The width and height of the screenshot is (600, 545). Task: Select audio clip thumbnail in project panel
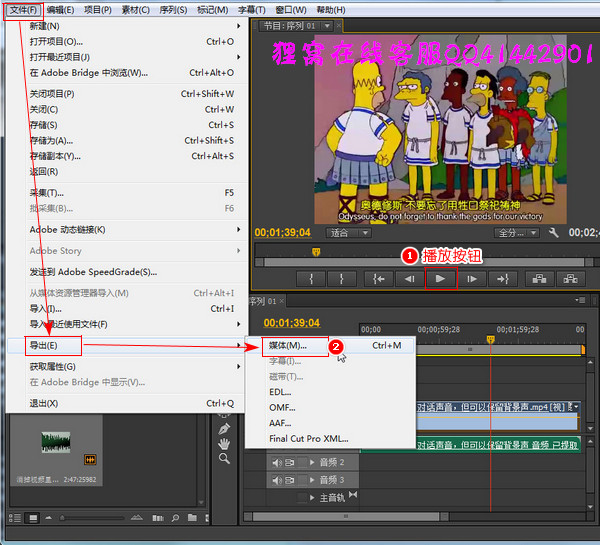point(56,442)
